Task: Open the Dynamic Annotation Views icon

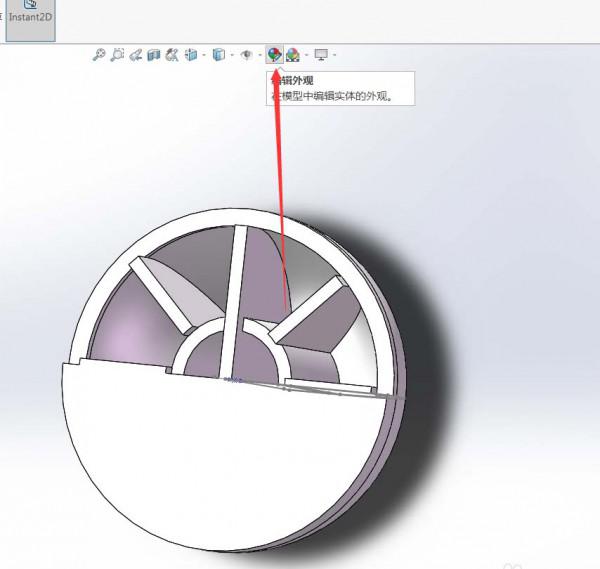Action: pyautogui.click(x=172, y=55)
